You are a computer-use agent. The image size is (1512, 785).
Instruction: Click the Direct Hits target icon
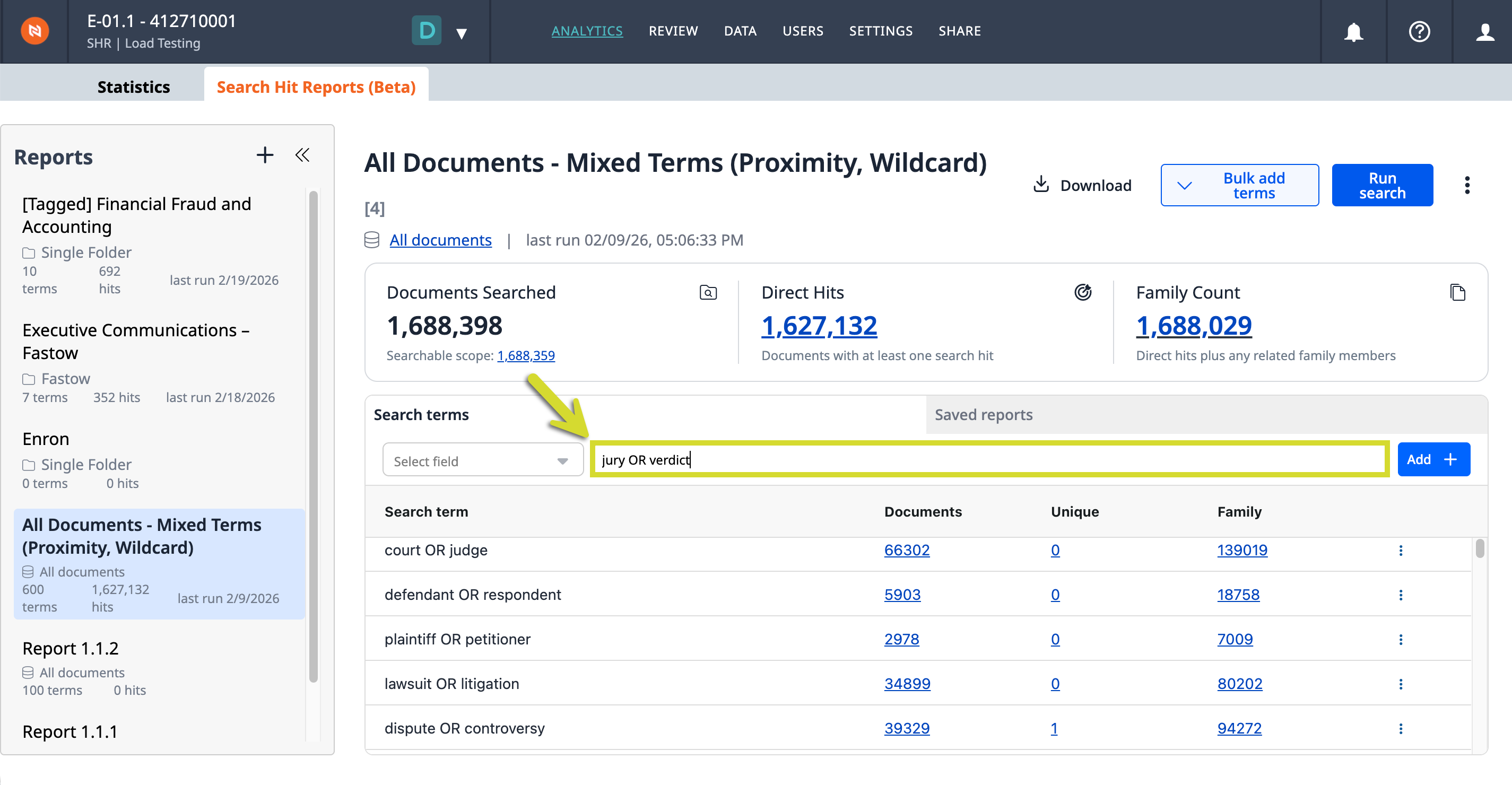tap(1082, 292)
